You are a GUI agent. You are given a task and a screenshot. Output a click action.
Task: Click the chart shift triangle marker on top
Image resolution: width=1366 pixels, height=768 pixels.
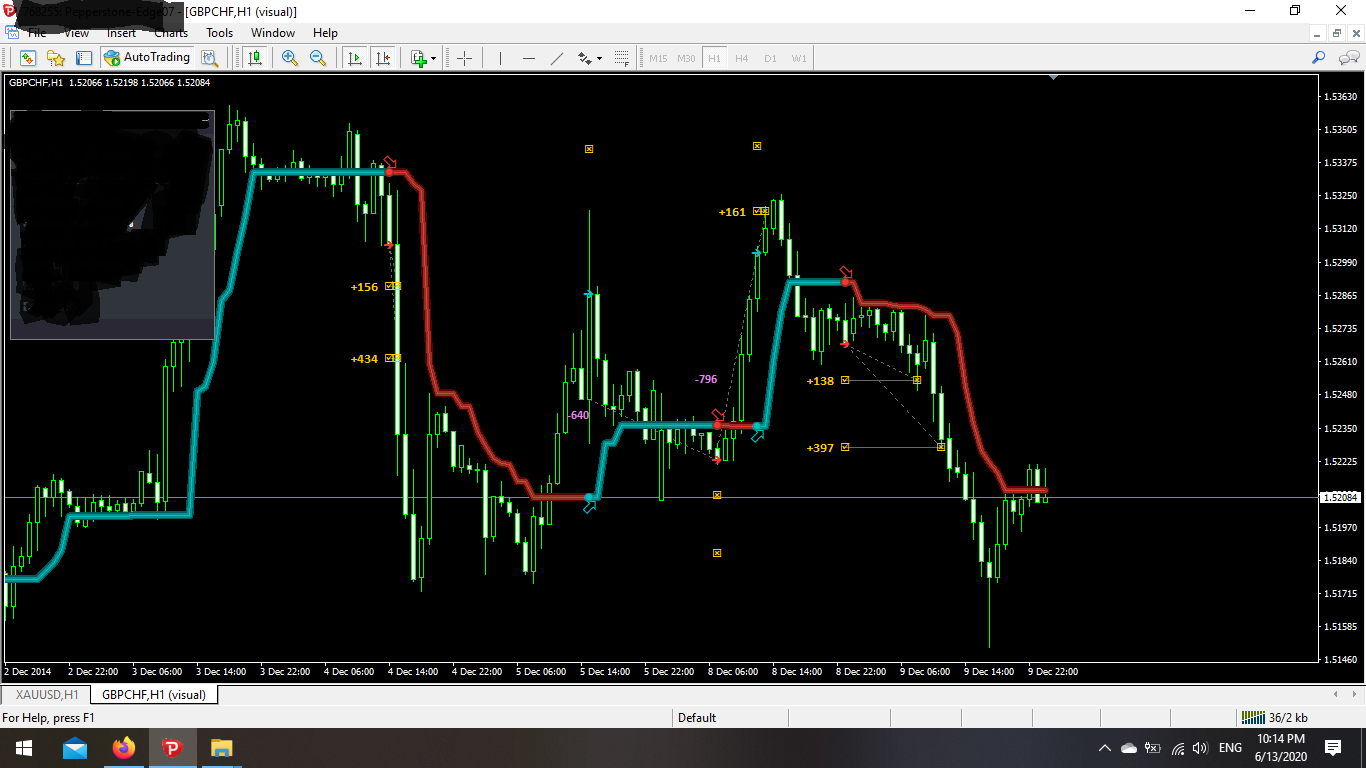pos(1053,77)
